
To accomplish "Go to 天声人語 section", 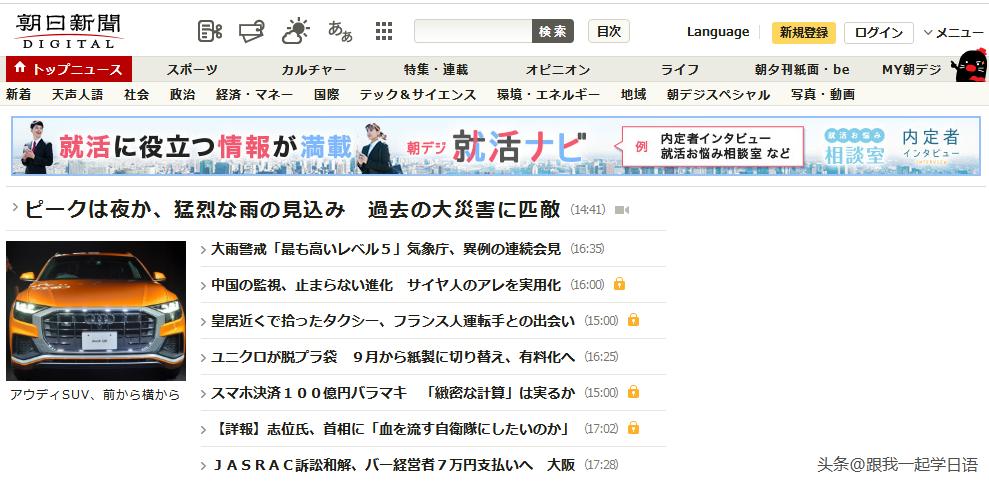I will pos(77,95).
